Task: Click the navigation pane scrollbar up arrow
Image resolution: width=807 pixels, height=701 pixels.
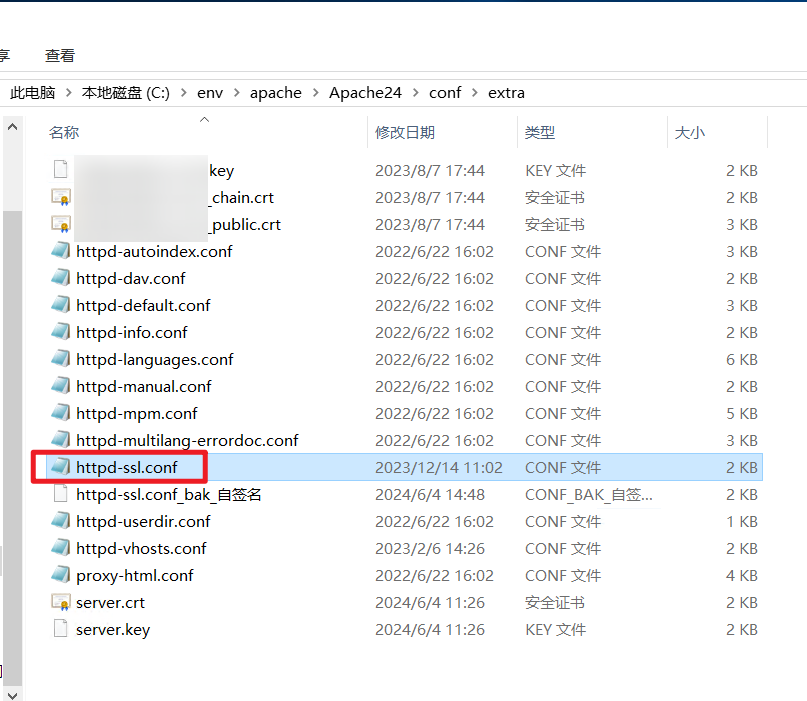Action: (x=12, y=127)
